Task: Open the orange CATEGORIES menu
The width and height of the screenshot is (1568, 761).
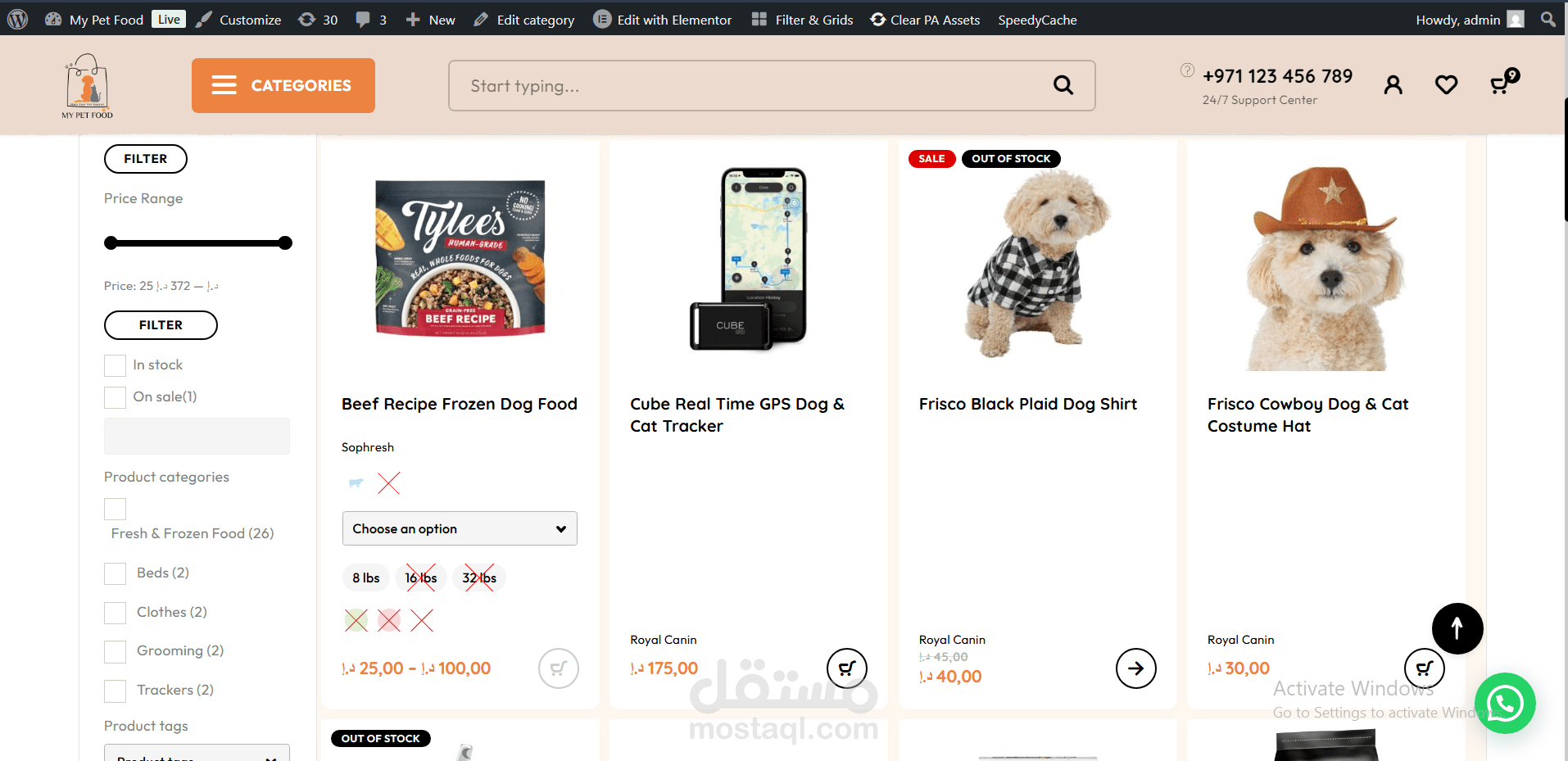Action: [283, 85]
